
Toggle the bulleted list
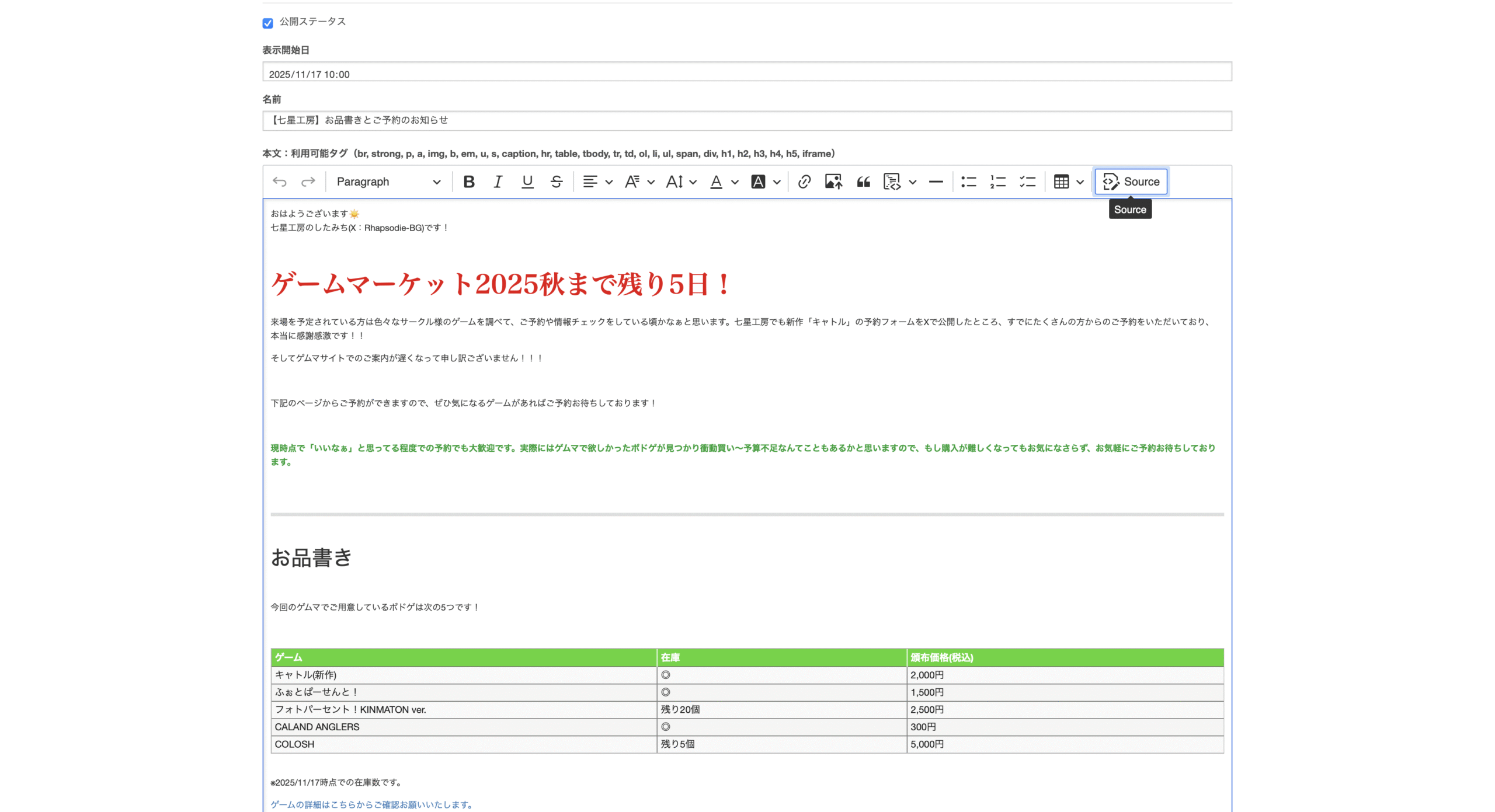click(x=968, y=182)
